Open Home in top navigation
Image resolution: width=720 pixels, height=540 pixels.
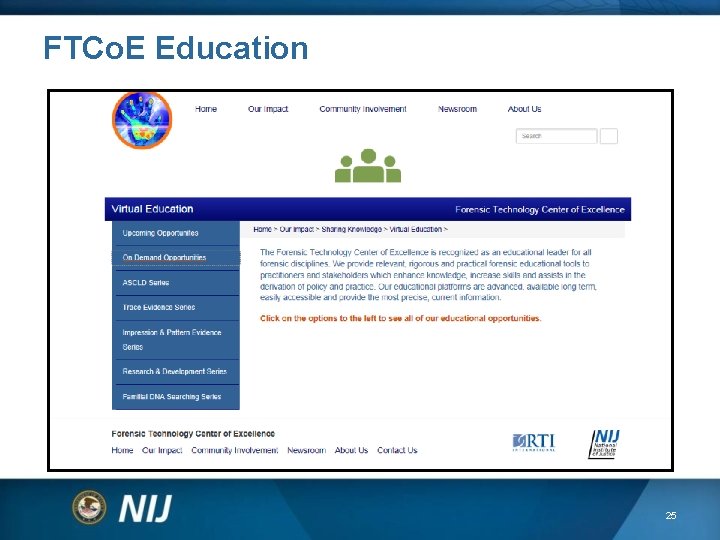(206, 109)
